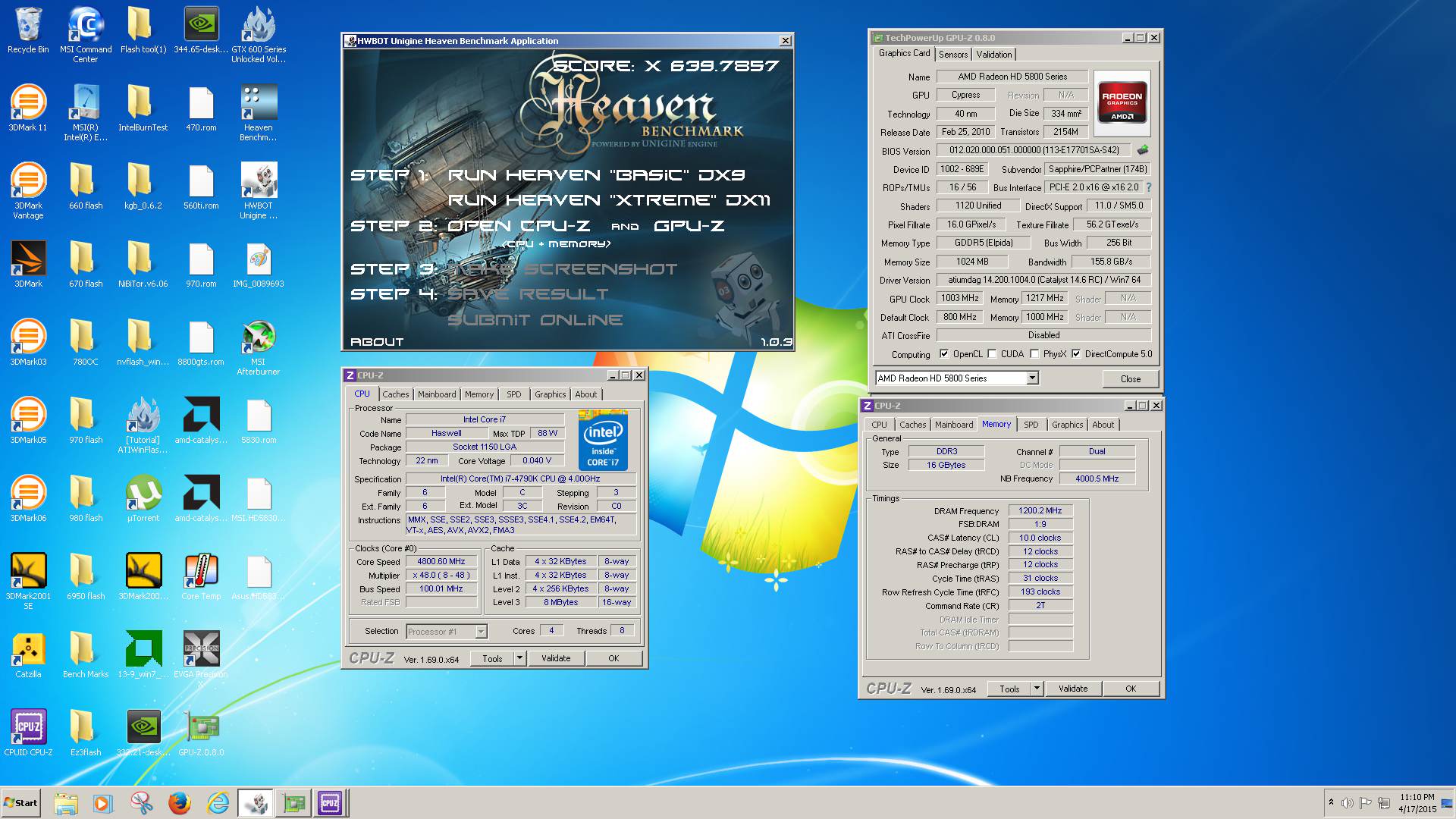This screenshot has width=1456, height=819.
Task: Open the 470.rom file icon
Action: (201, 108)
